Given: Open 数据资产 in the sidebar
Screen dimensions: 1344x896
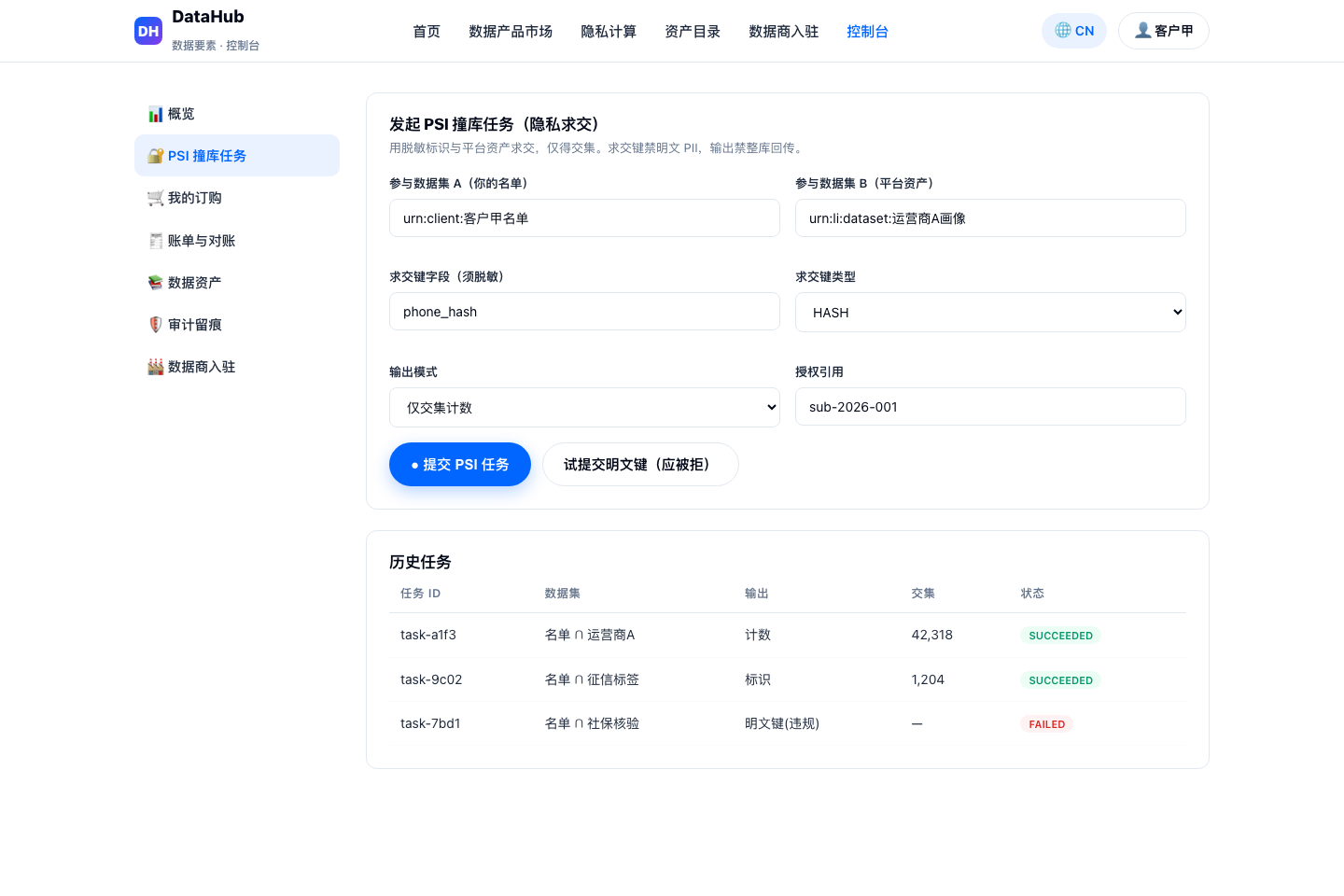Looking at the screenshot, I should 237,283.
